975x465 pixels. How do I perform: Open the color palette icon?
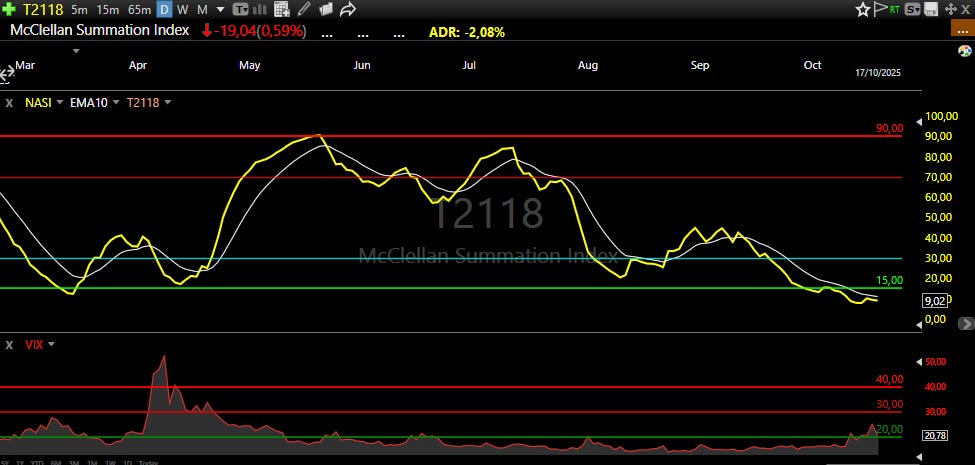tap(964, 51)
